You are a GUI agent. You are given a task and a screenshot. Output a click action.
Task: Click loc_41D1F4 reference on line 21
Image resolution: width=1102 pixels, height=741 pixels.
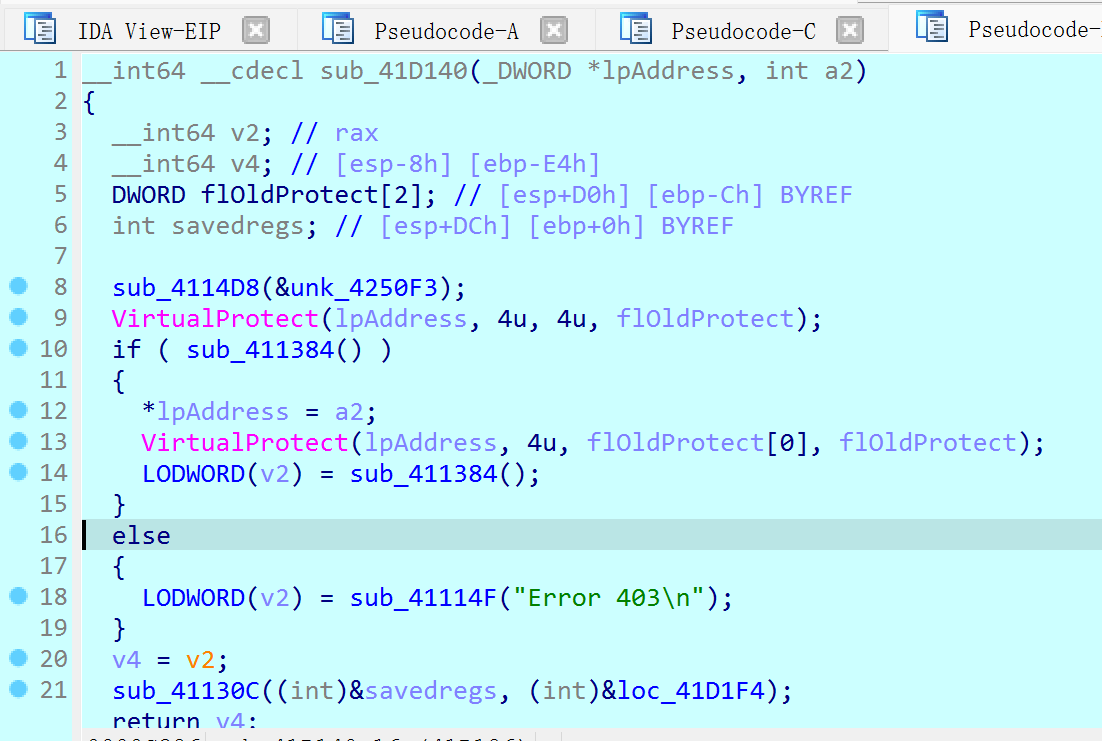coord(696,691)
